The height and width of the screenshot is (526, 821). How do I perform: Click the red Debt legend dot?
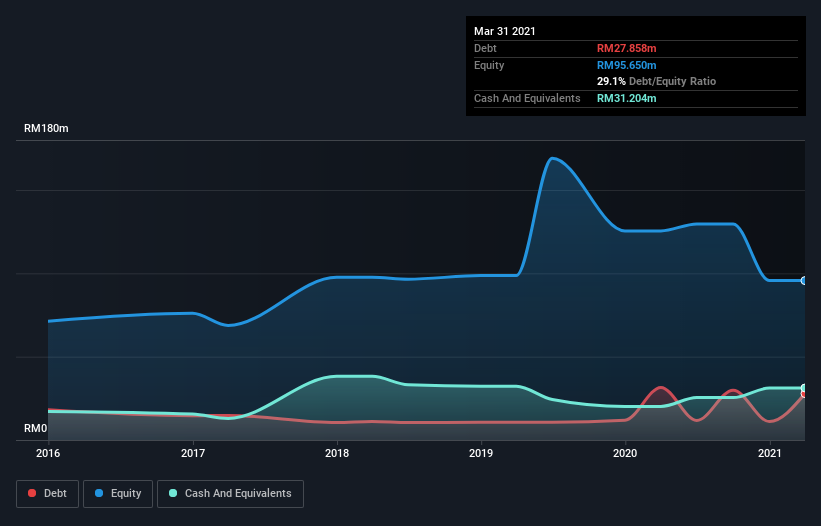32,493
